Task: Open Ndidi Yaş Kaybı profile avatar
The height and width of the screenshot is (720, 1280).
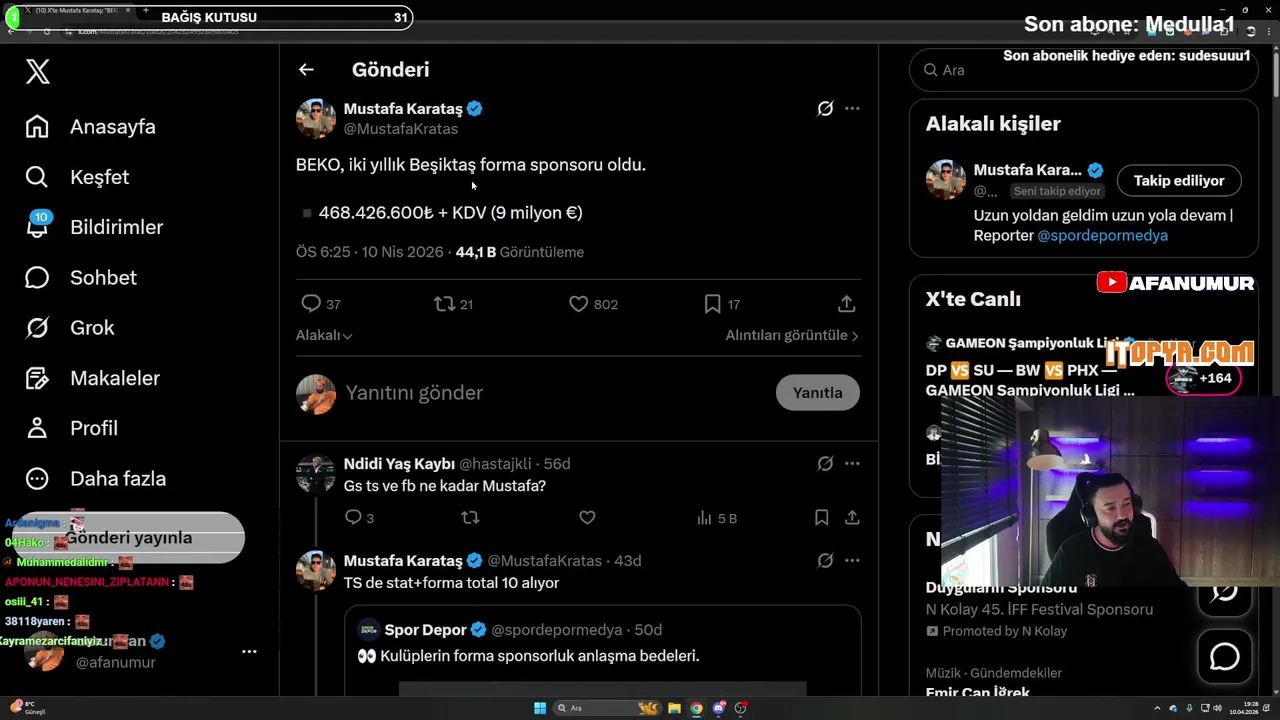Action: [x=316, y=474]
